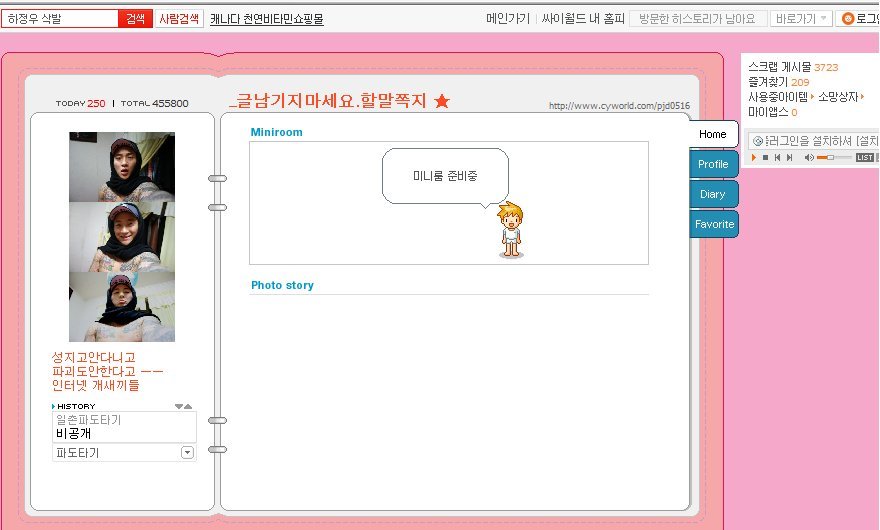This screenshot has width=880, height=530.
Task: Switch to the Diary tab
Action: (x=713, y=194)
